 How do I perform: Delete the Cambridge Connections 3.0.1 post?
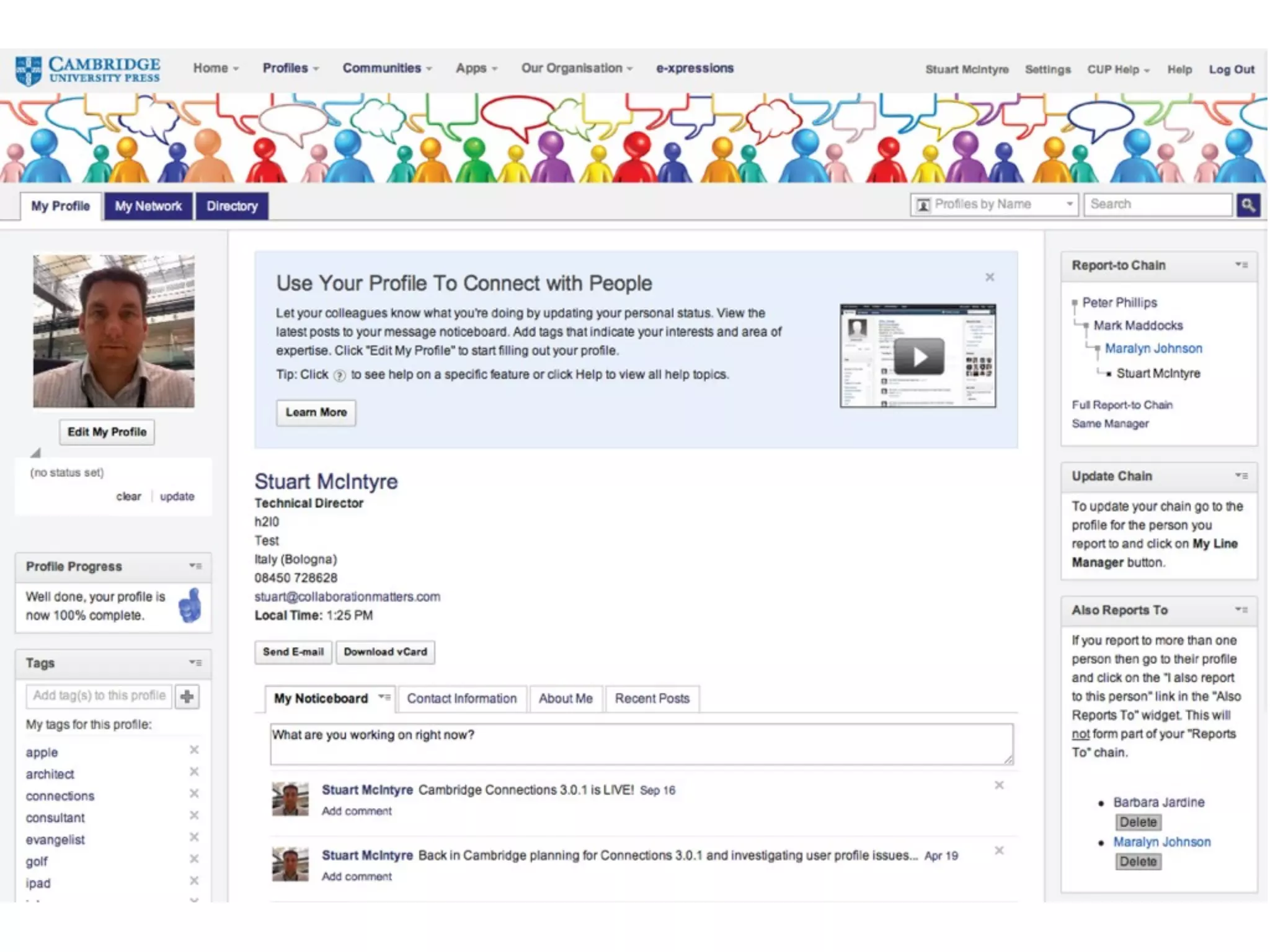(x=999, y=785)
